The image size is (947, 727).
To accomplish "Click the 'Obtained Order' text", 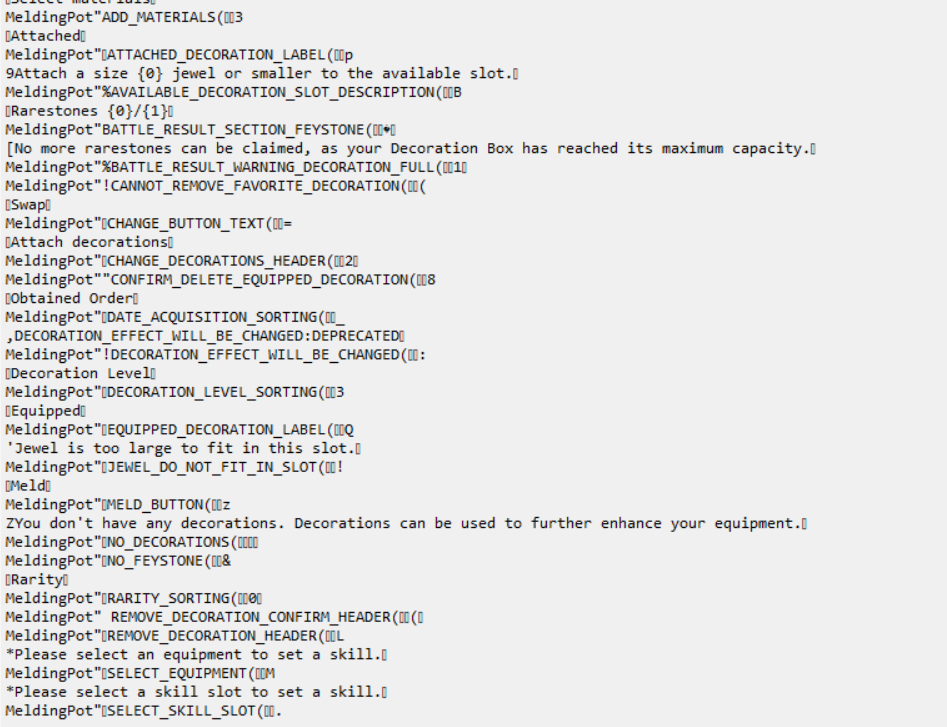I will [72, 298].
